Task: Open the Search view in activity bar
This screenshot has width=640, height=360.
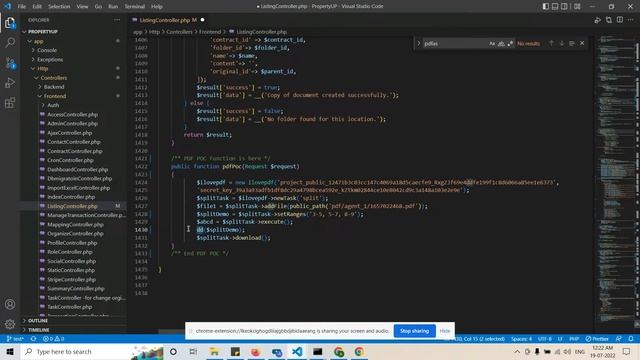Action: coord(10,42)
